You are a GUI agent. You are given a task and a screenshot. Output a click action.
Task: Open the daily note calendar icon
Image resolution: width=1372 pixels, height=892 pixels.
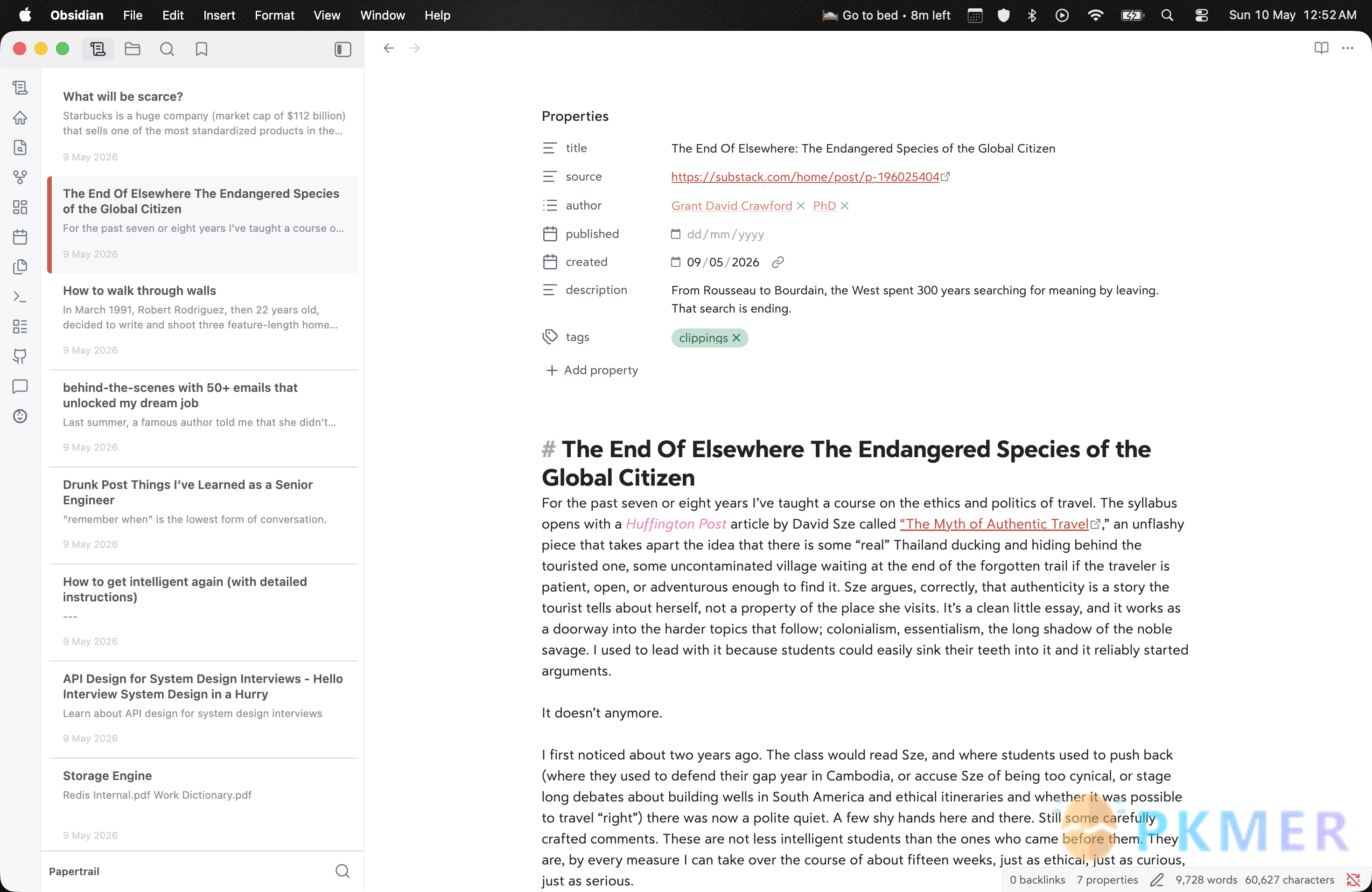pos(20,237)
